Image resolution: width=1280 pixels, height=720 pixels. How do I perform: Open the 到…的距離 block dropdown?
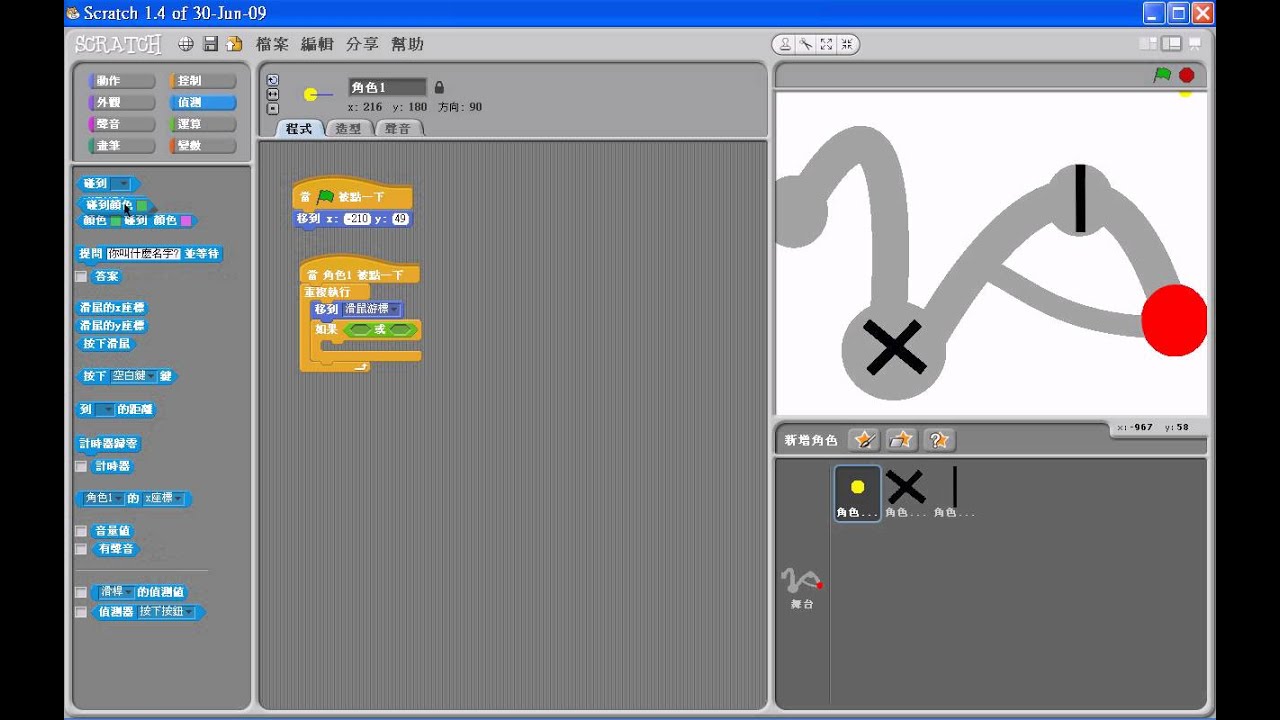click(x=106, y=410)
